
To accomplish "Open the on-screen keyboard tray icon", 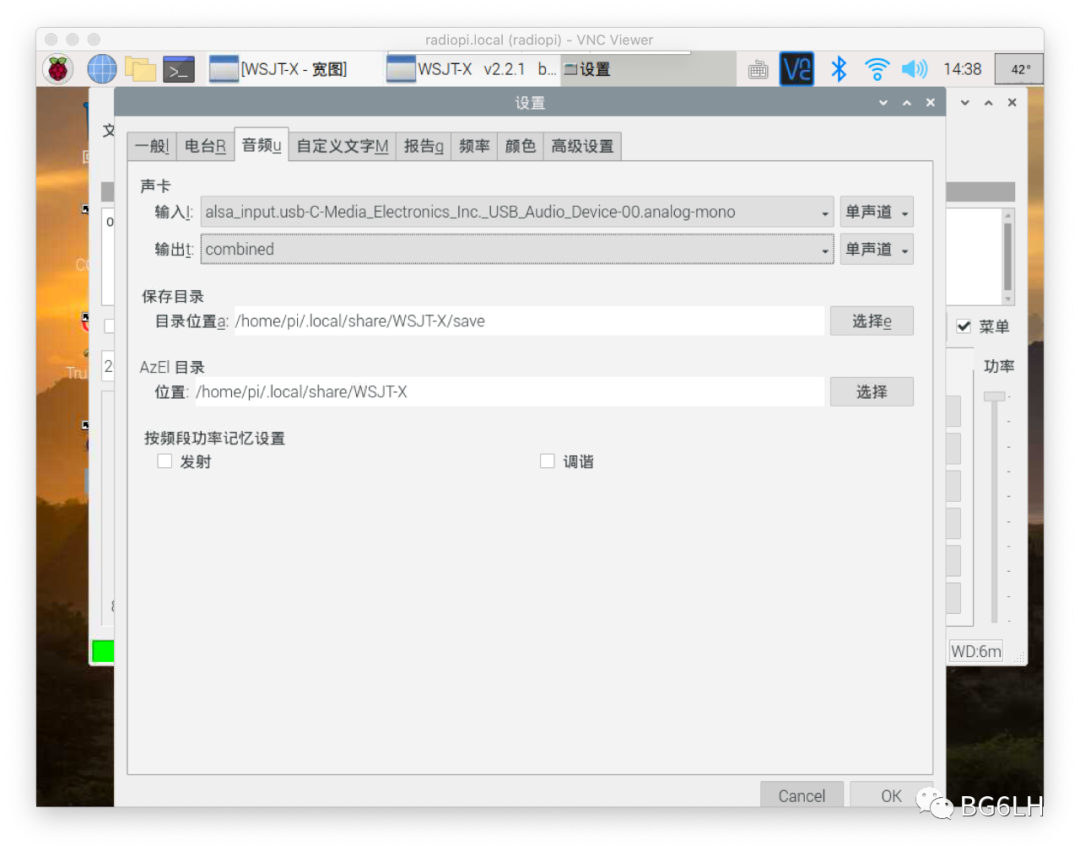I will click(x=758, y=70).
